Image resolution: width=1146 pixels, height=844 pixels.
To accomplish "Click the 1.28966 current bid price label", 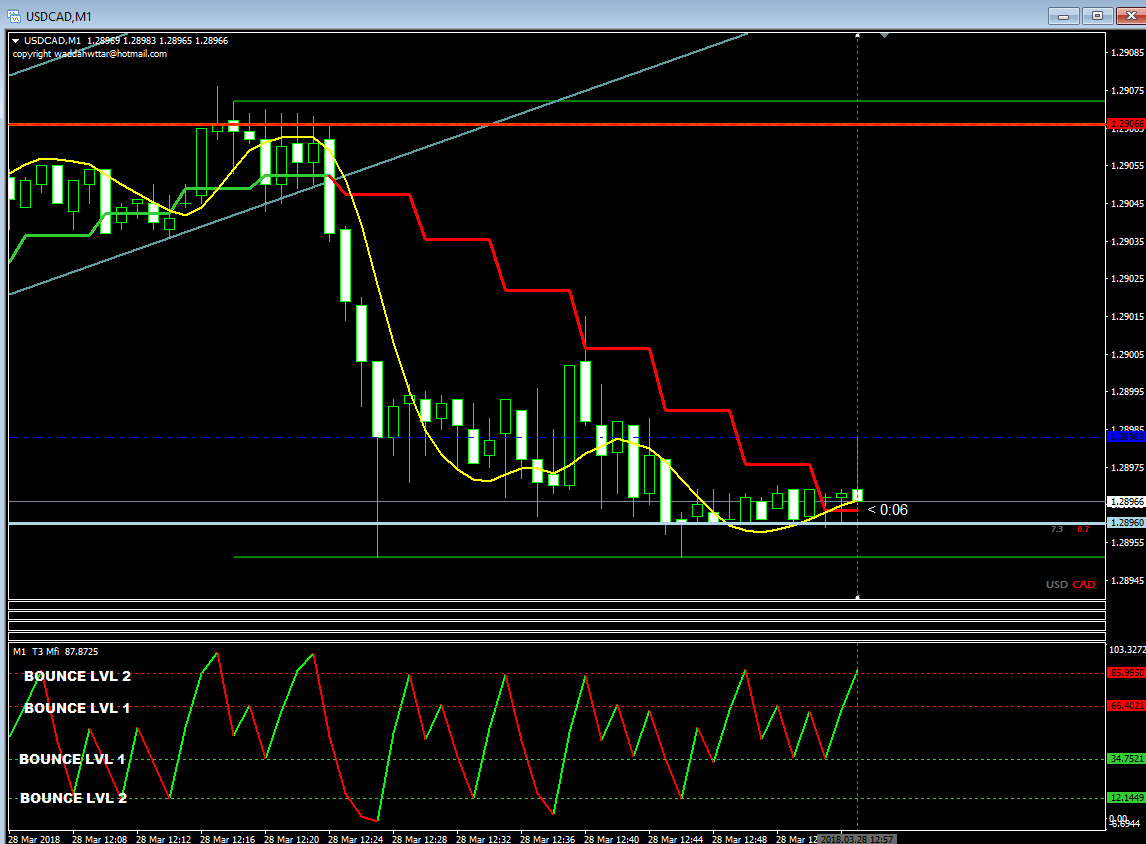I will [x=1126, y=502].
